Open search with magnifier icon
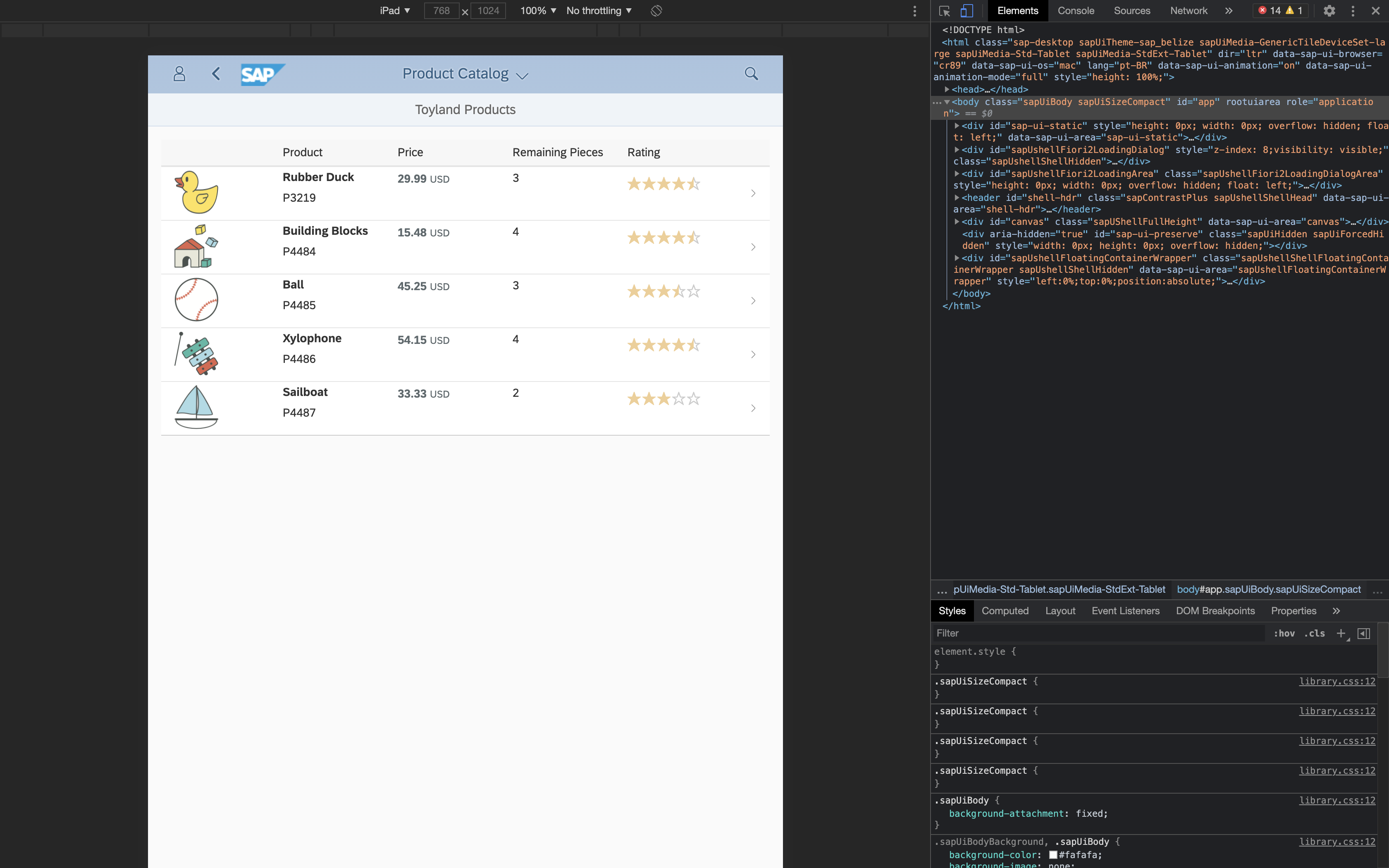The image size is (1389, 868). [x=751, y=74]
